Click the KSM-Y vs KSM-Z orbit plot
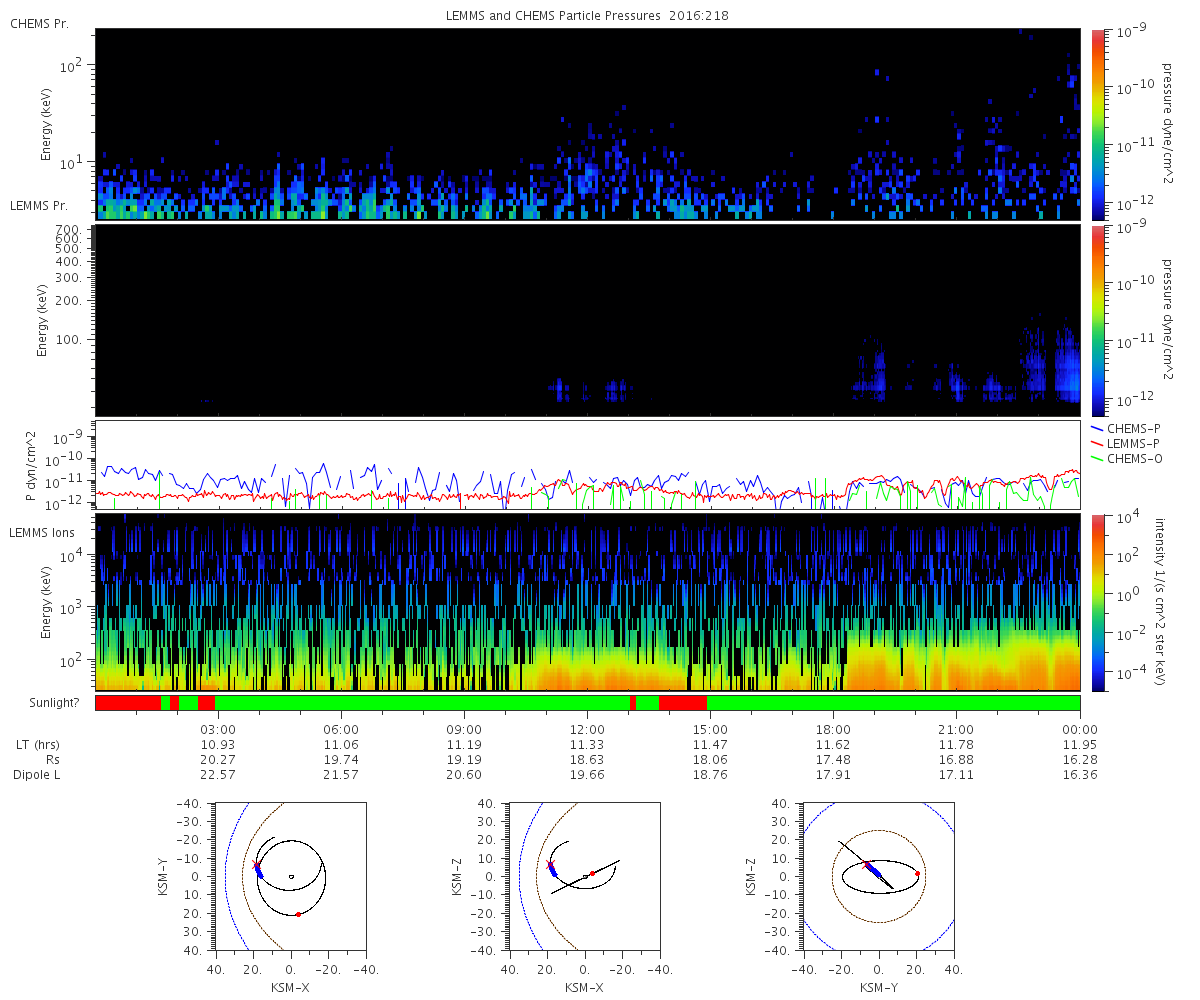Viewport: 1200px width, 1000px height. (x=878, y=876)
